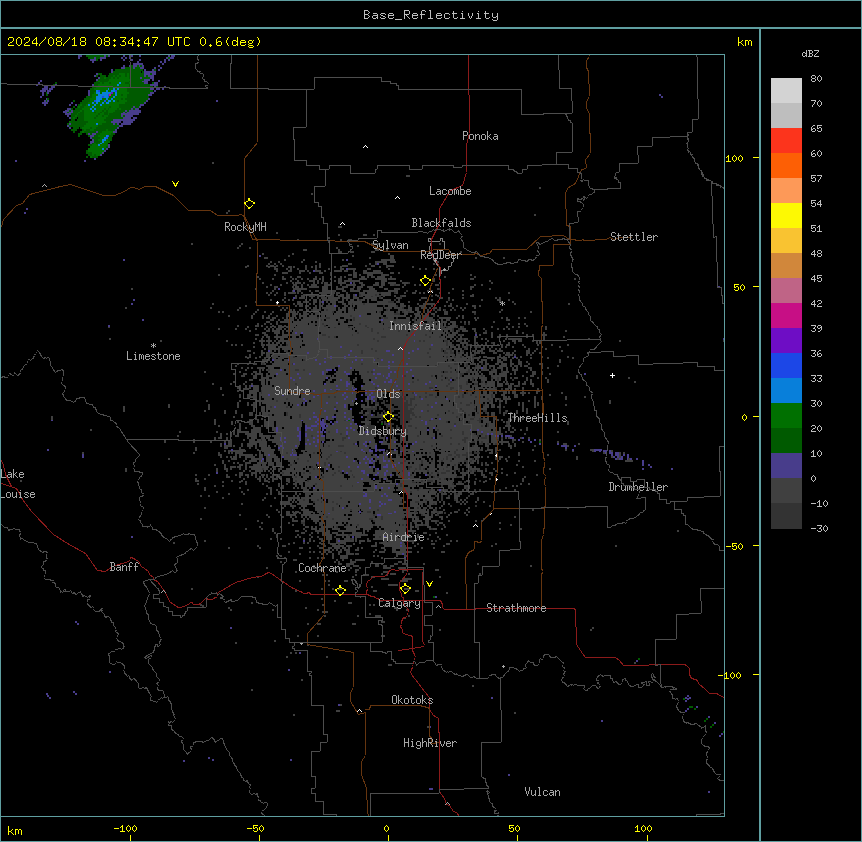
Task: Click the RedDeer city label
Action: click(x=440, y=255)
